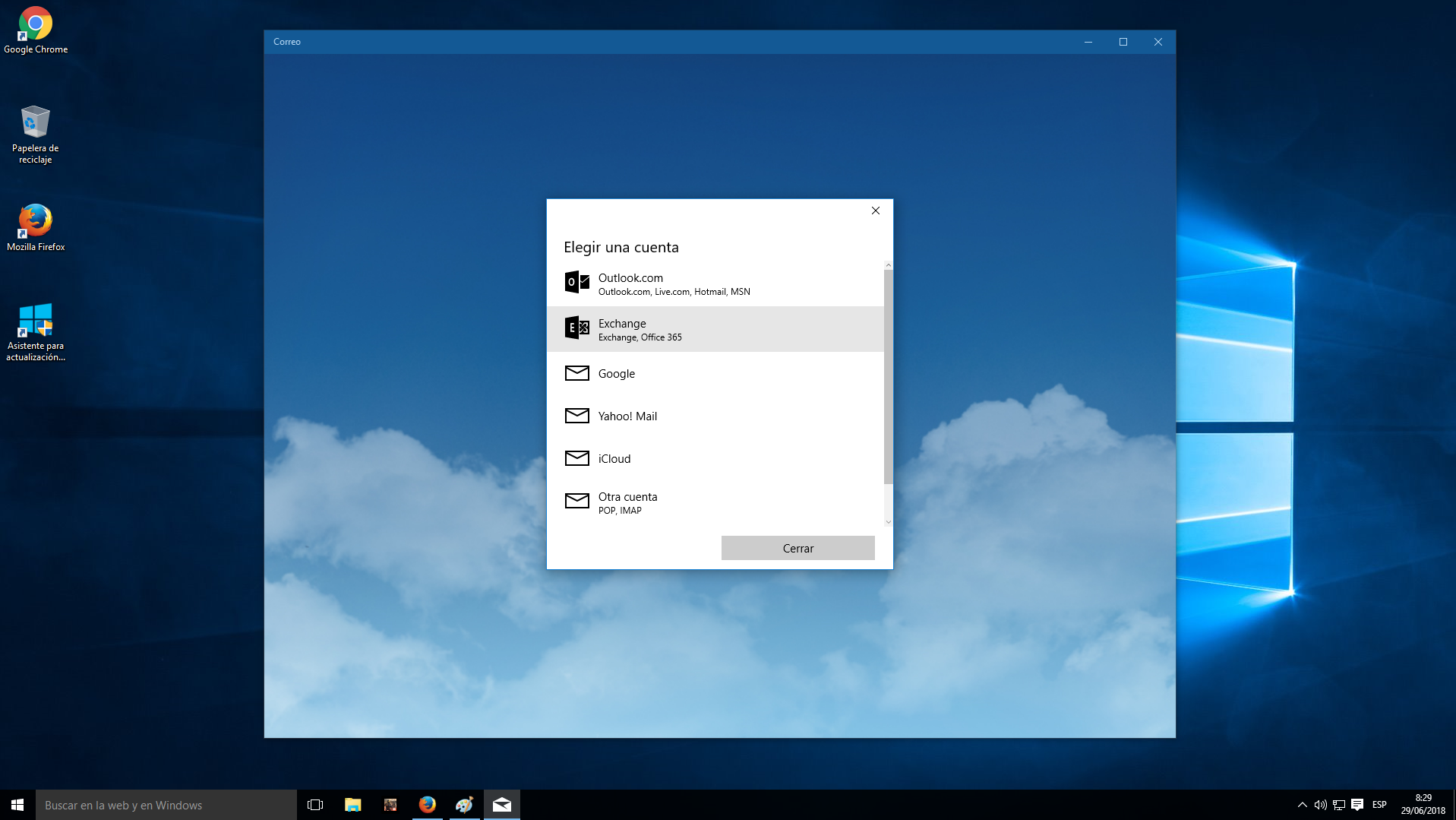This screenshot has height=820, width=1456.
Task: Open network status in system tray
Action: (x=1339, y=805)
